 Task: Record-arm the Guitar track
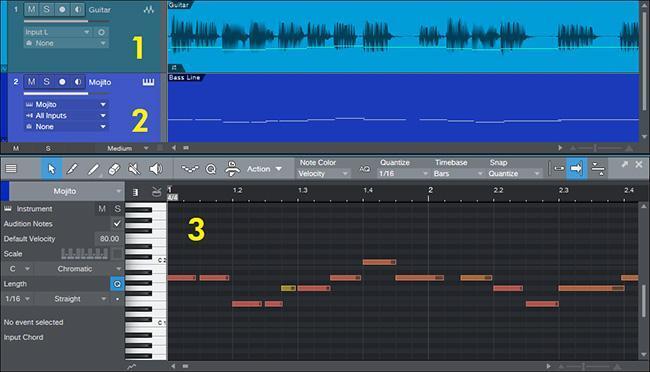[x=62, y=10]
